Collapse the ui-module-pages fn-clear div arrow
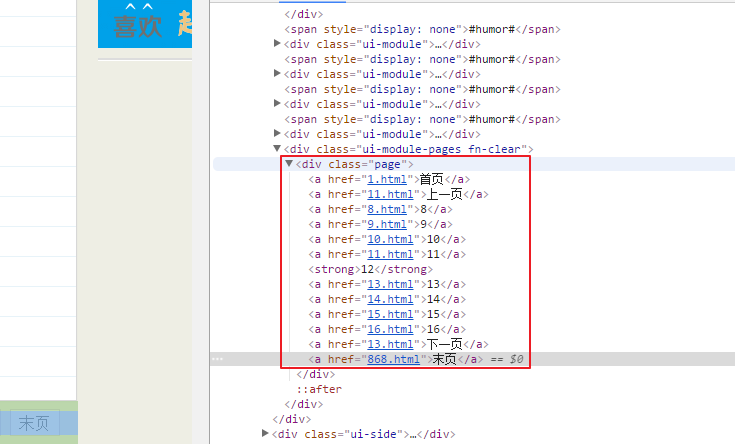The height and width of the screenshot is (444, 735). point(277,149)
